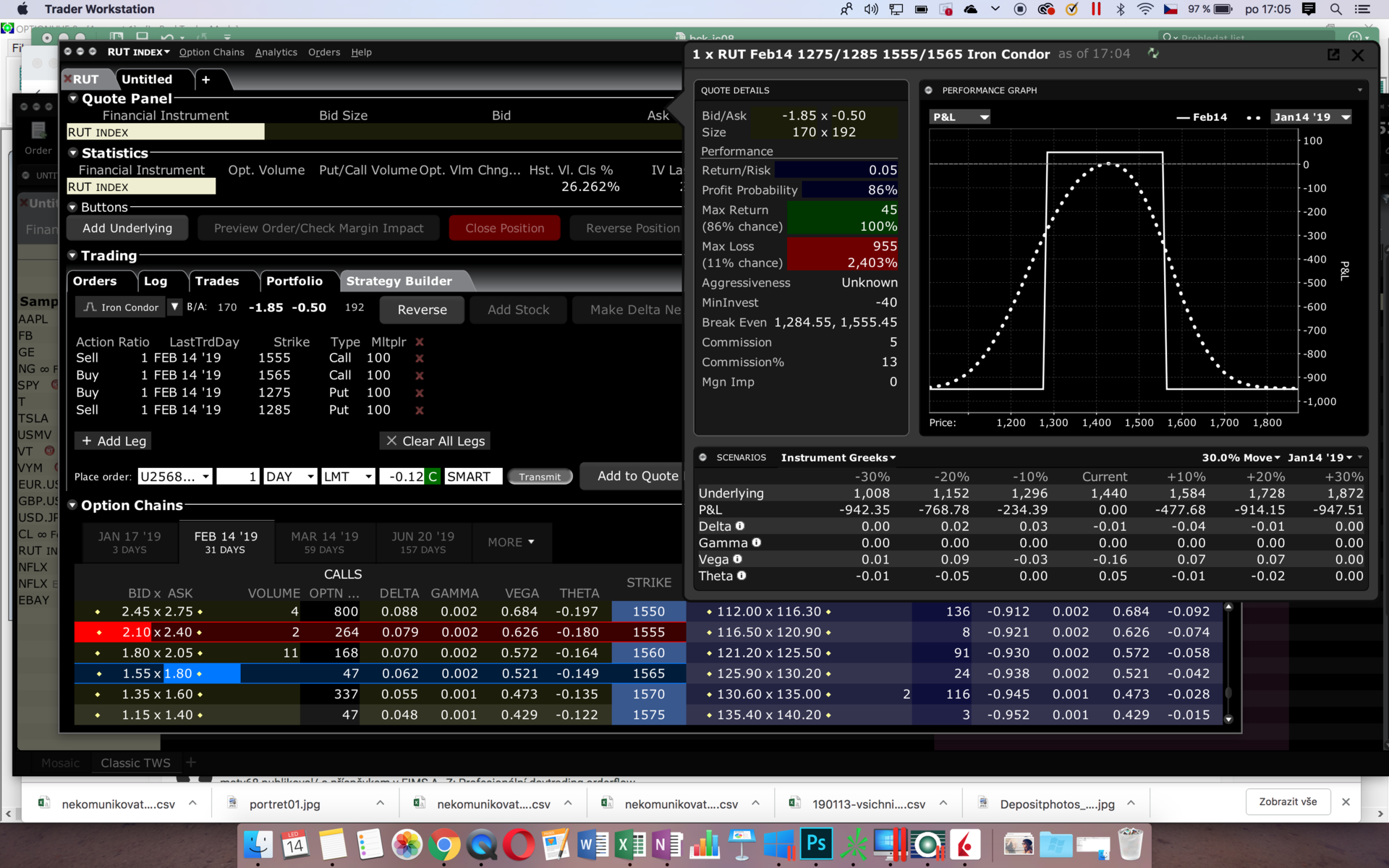Click the Close Position button
The image size is (1389, 868).
point(504,228)
